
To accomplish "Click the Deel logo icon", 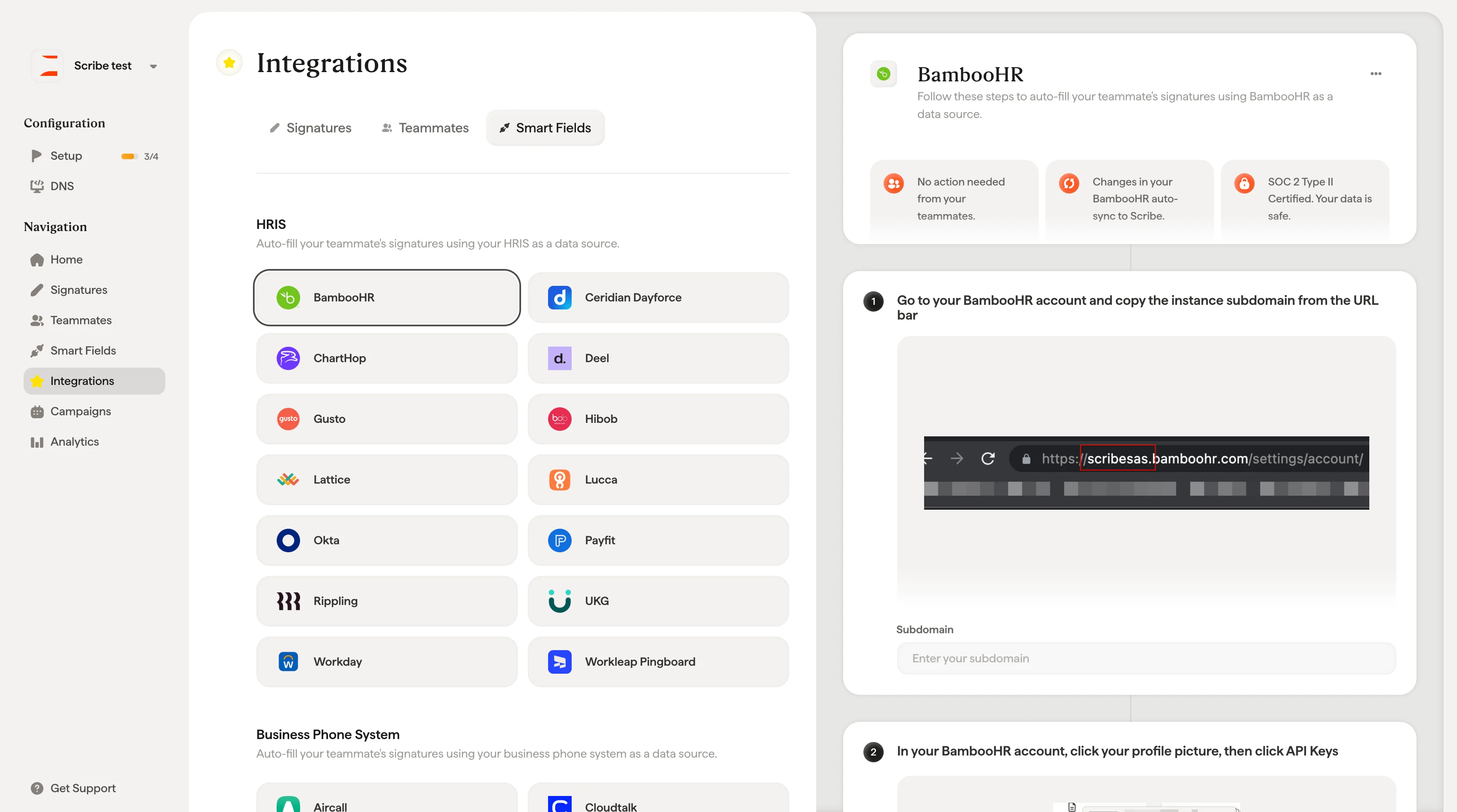I will point(559,358).
